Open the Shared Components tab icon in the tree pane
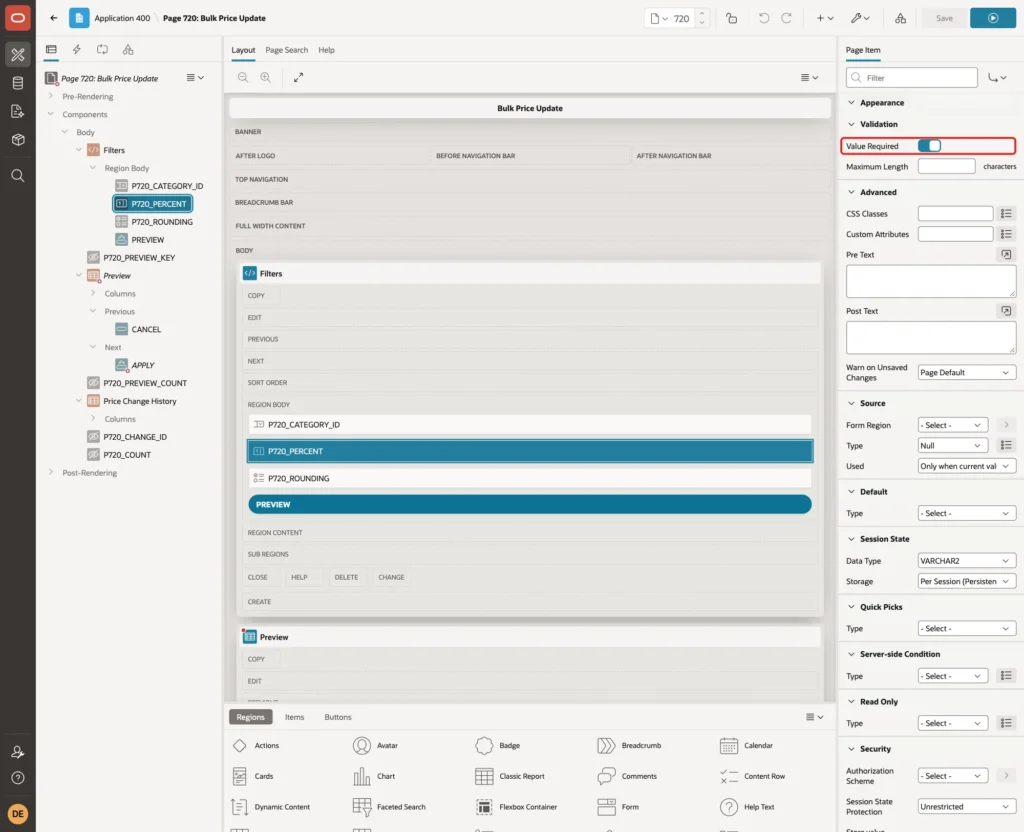 [x=128, y=50]
